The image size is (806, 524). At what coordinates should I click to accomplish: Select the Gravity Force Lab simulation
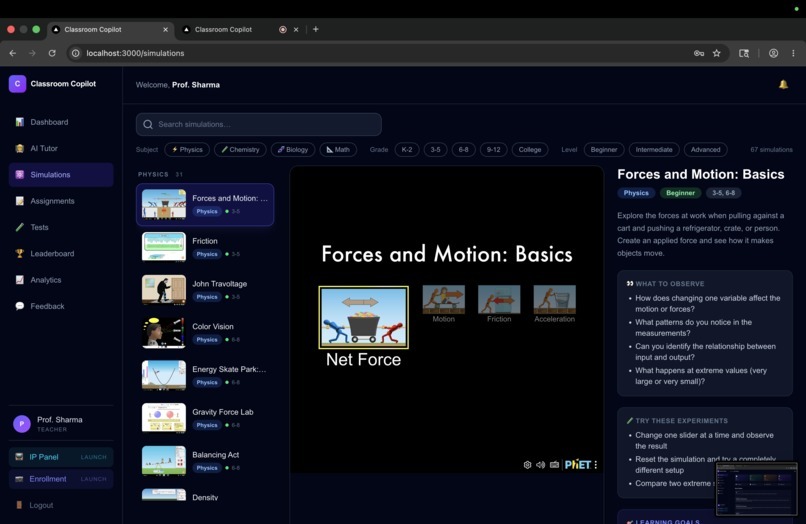point(205,418)
